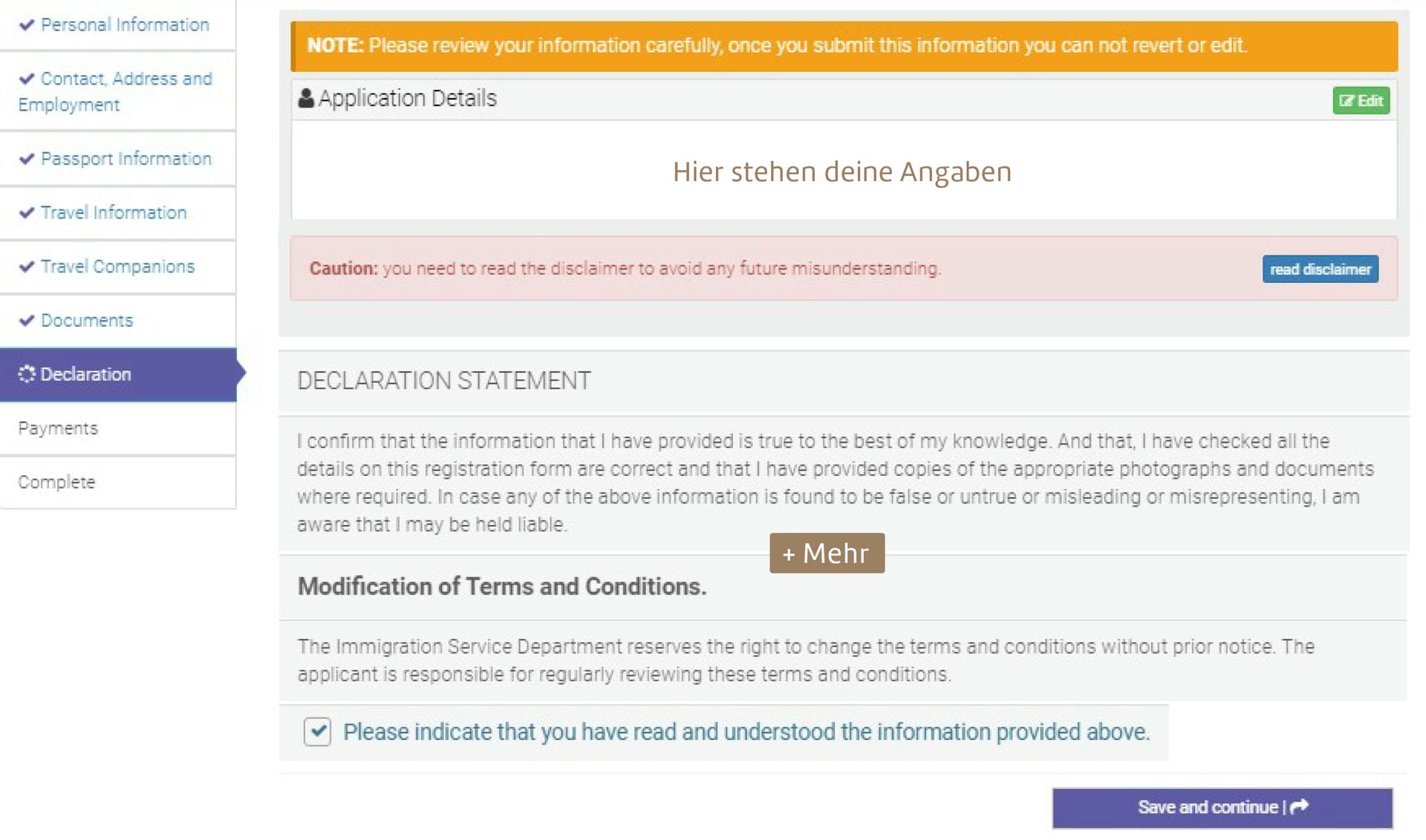Click the Save and continue button
This screenshot has width=1426, height=840.
(1222, 807)
